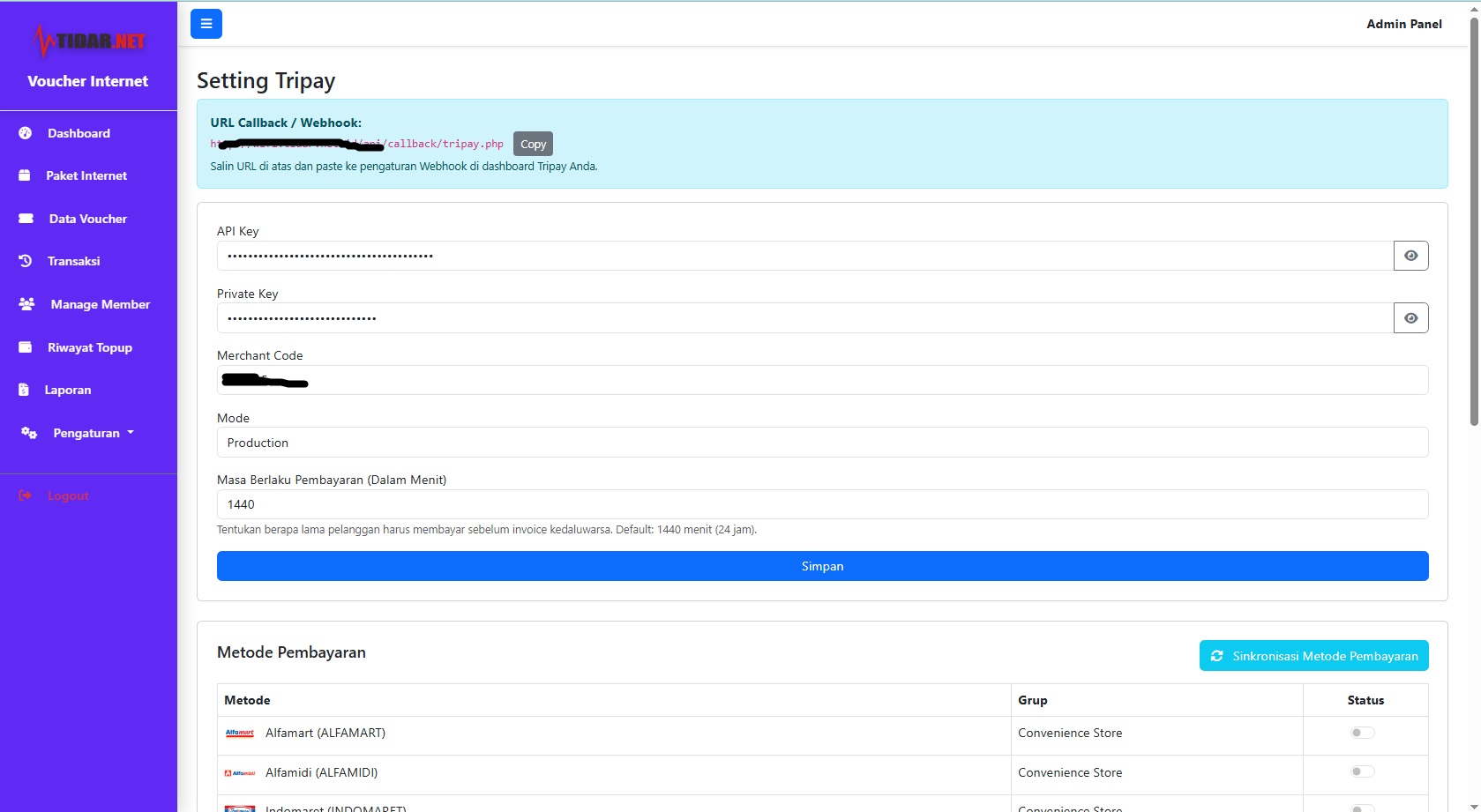This screenshot has height=812, width=1481.
Task: Click the Data Voucher ticket icon
Action: [26, 219]
